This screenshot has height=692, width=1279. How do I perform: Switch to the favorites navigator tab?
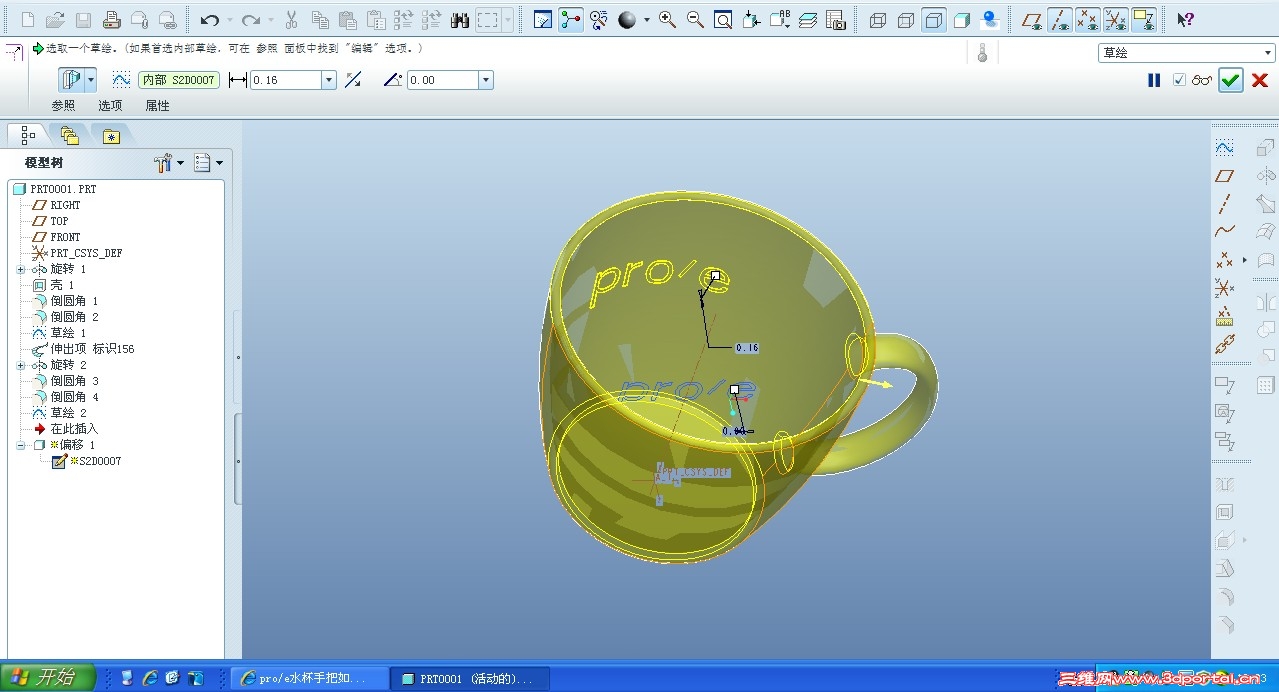point(111,136)
